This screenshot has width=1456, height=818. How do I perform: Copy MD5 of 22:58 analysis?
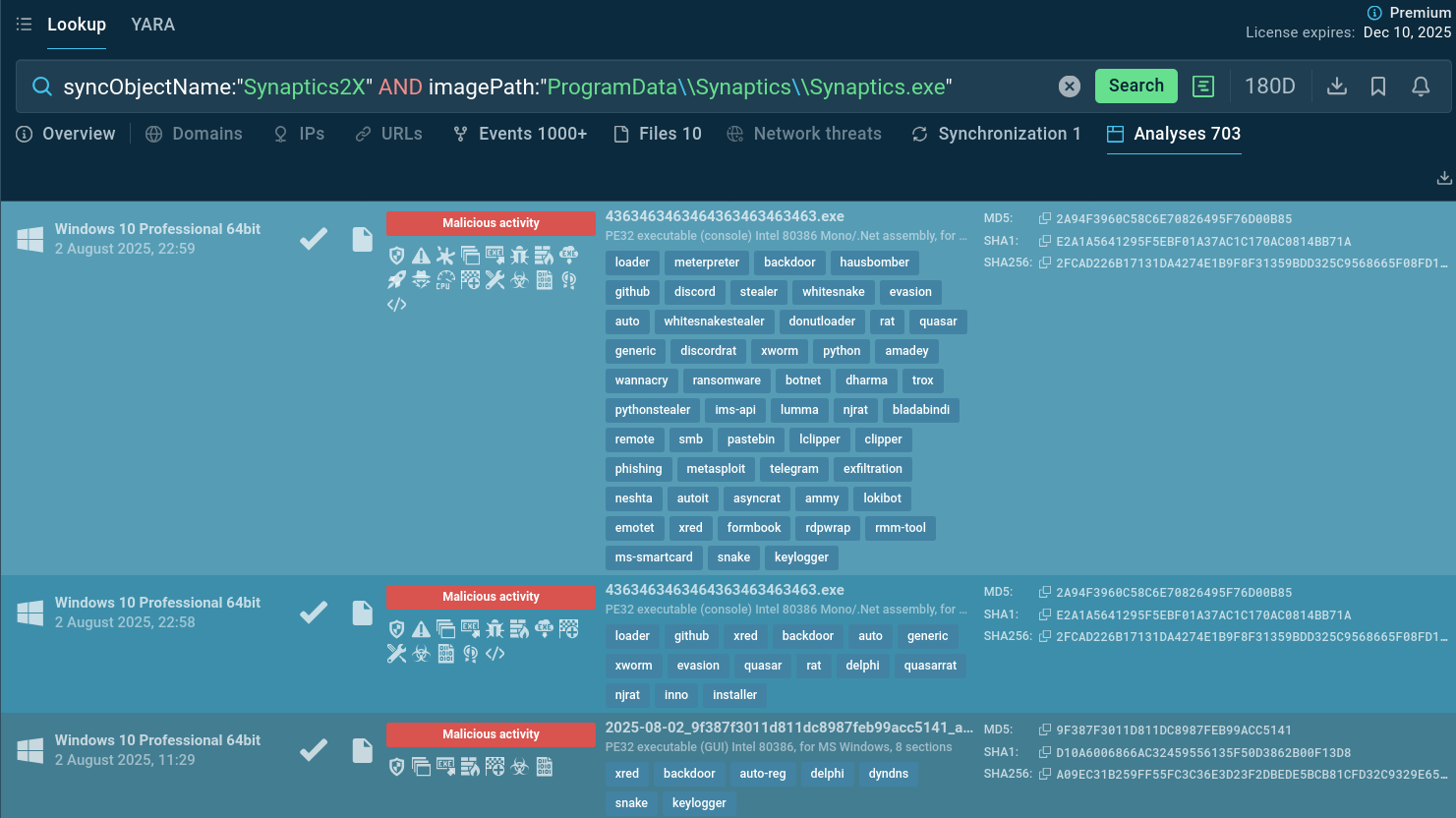[1045, 592]
